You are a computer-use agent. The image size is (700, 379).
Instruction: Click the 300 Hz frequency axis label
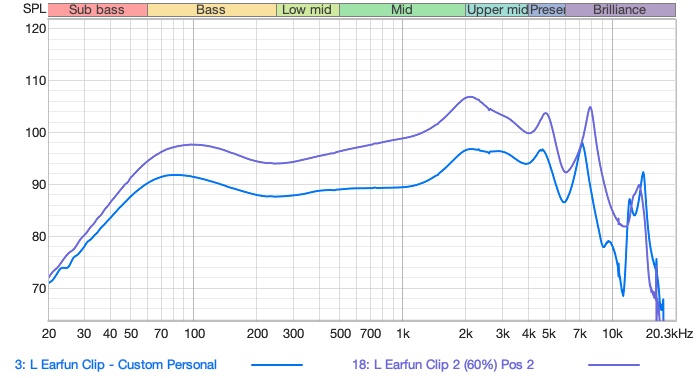point(293,333)
